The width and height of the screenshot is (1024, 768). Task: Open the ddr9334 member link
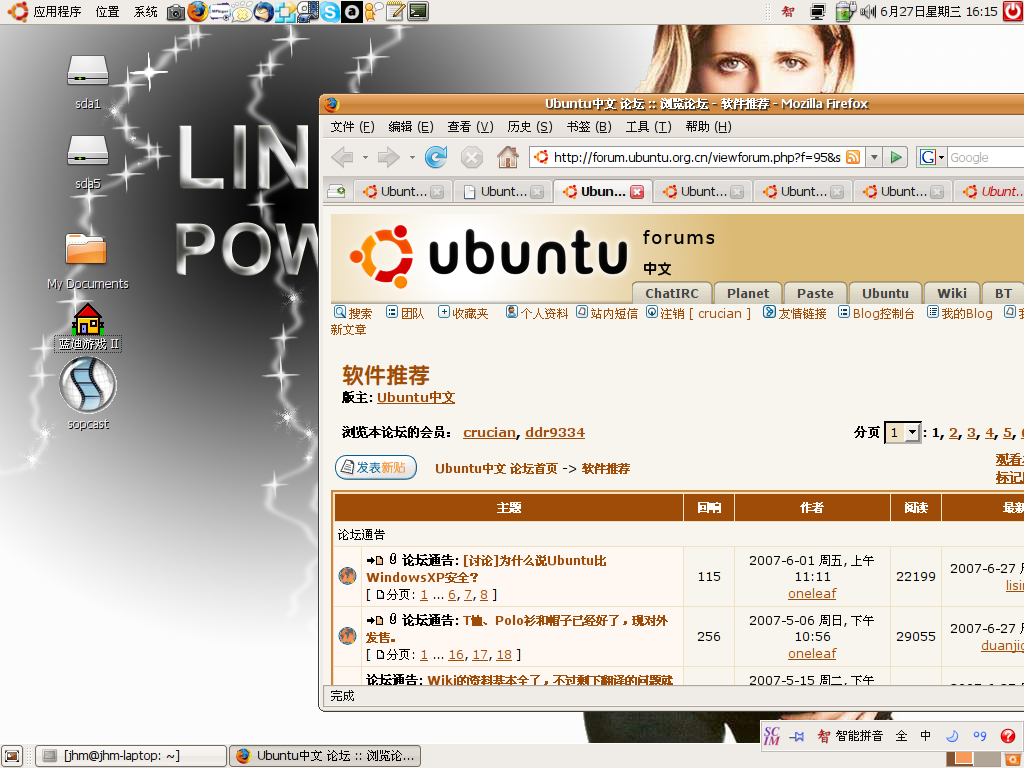555,432
